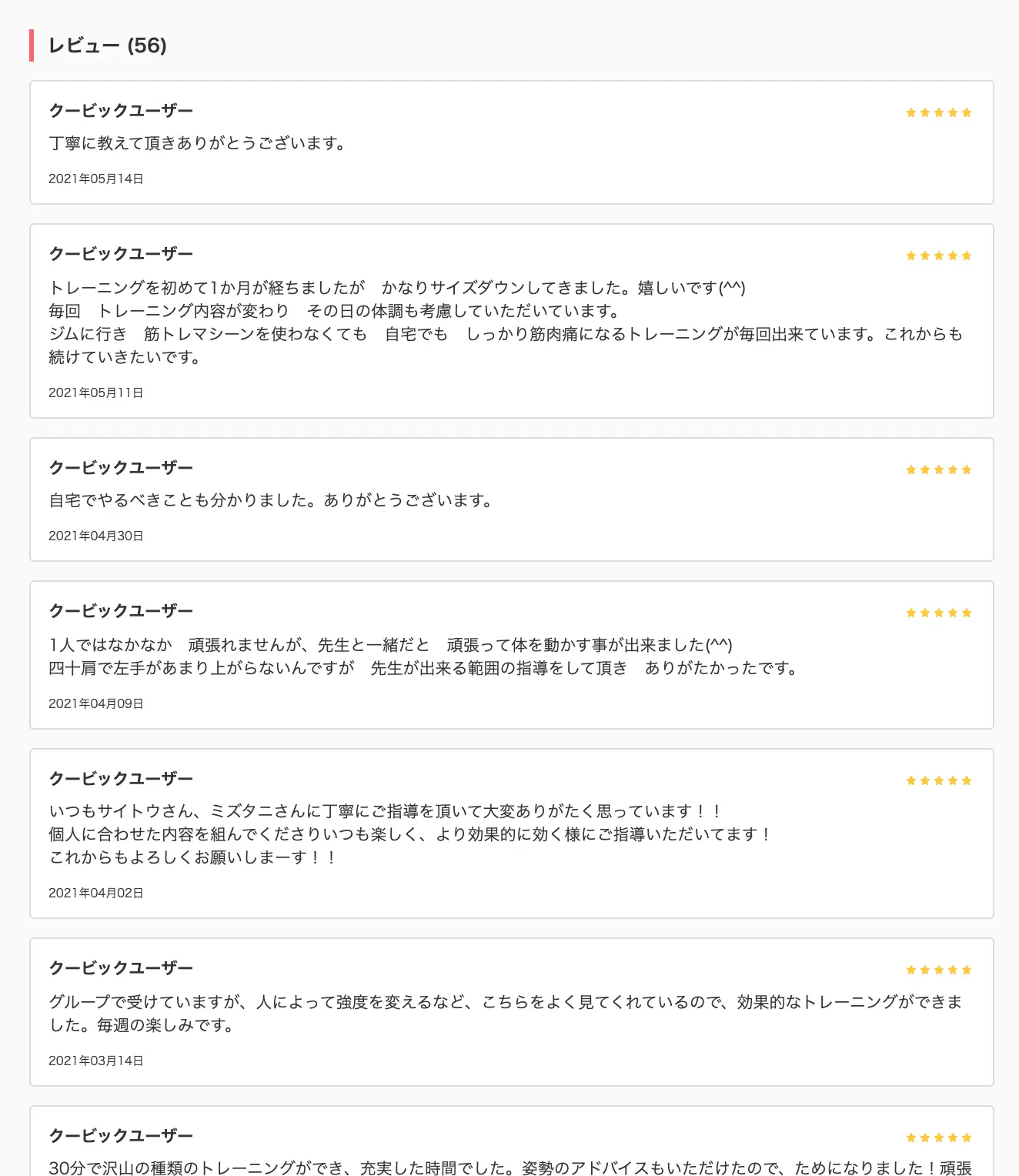Click review text starting グループで受けていますが
Screen dimensions: 1019x1176
[506, 1014]
